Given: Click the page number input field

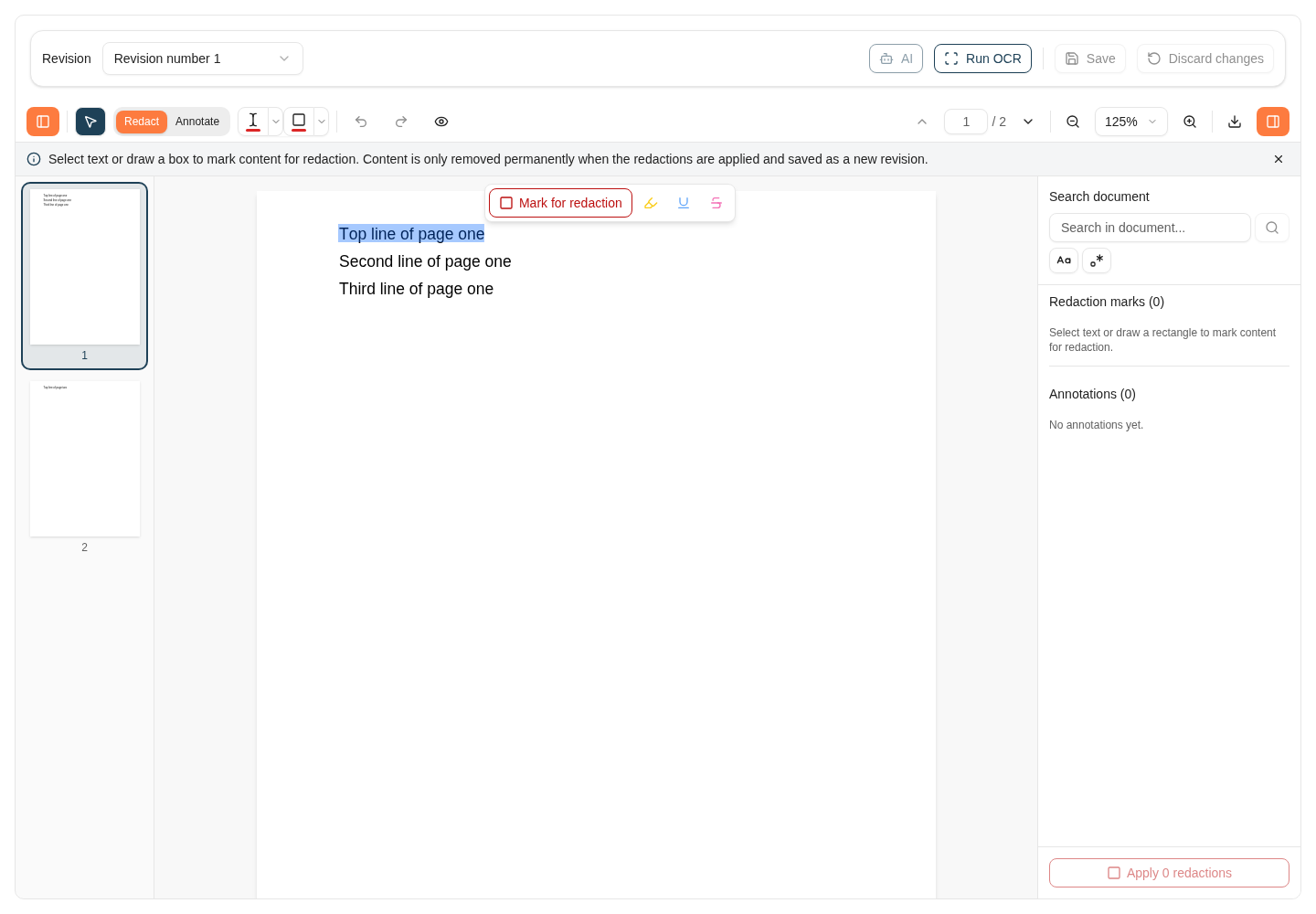Looking at the screenshot, I should pos(966,122).
